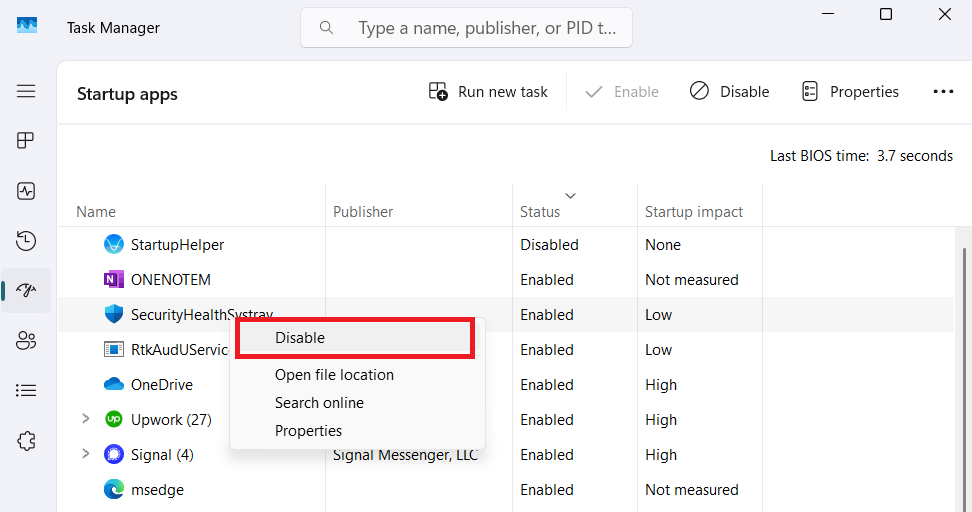Sort by the Status column header

[x=540, y=212]
